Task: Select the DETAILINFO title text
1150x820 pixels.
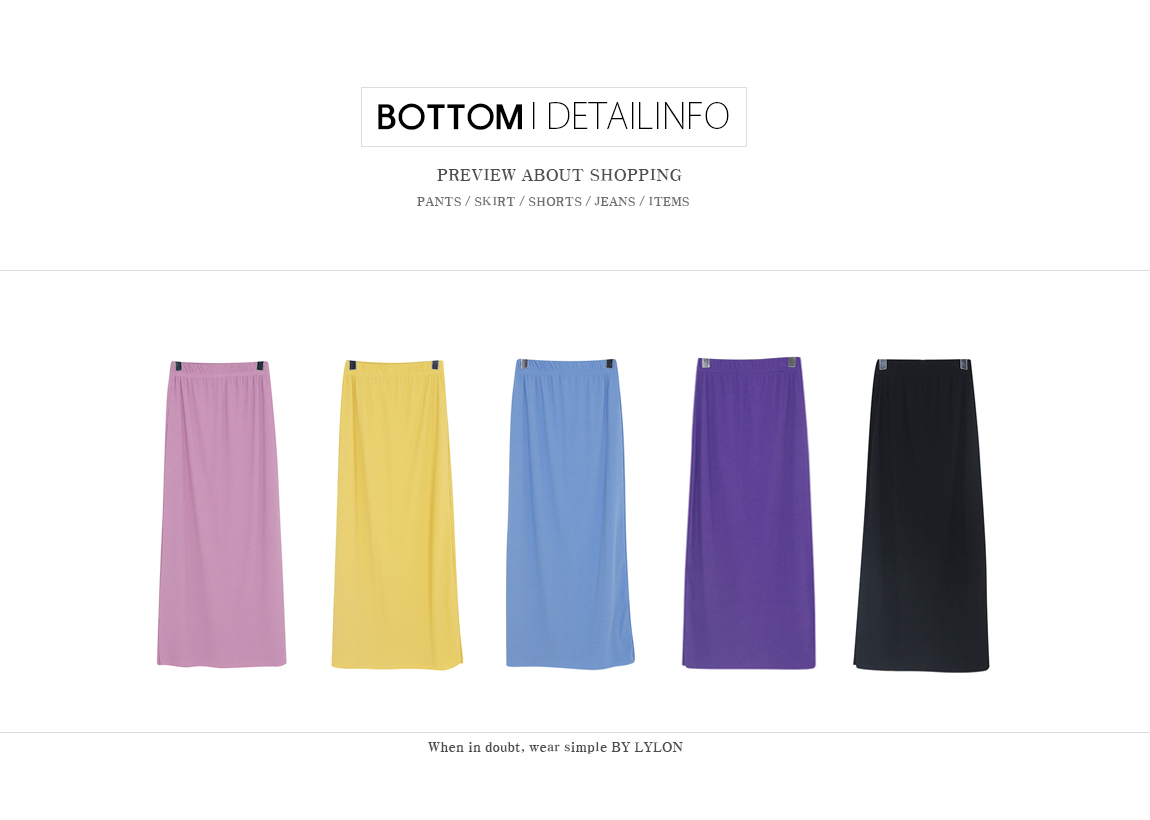Action: pos(638,117)
